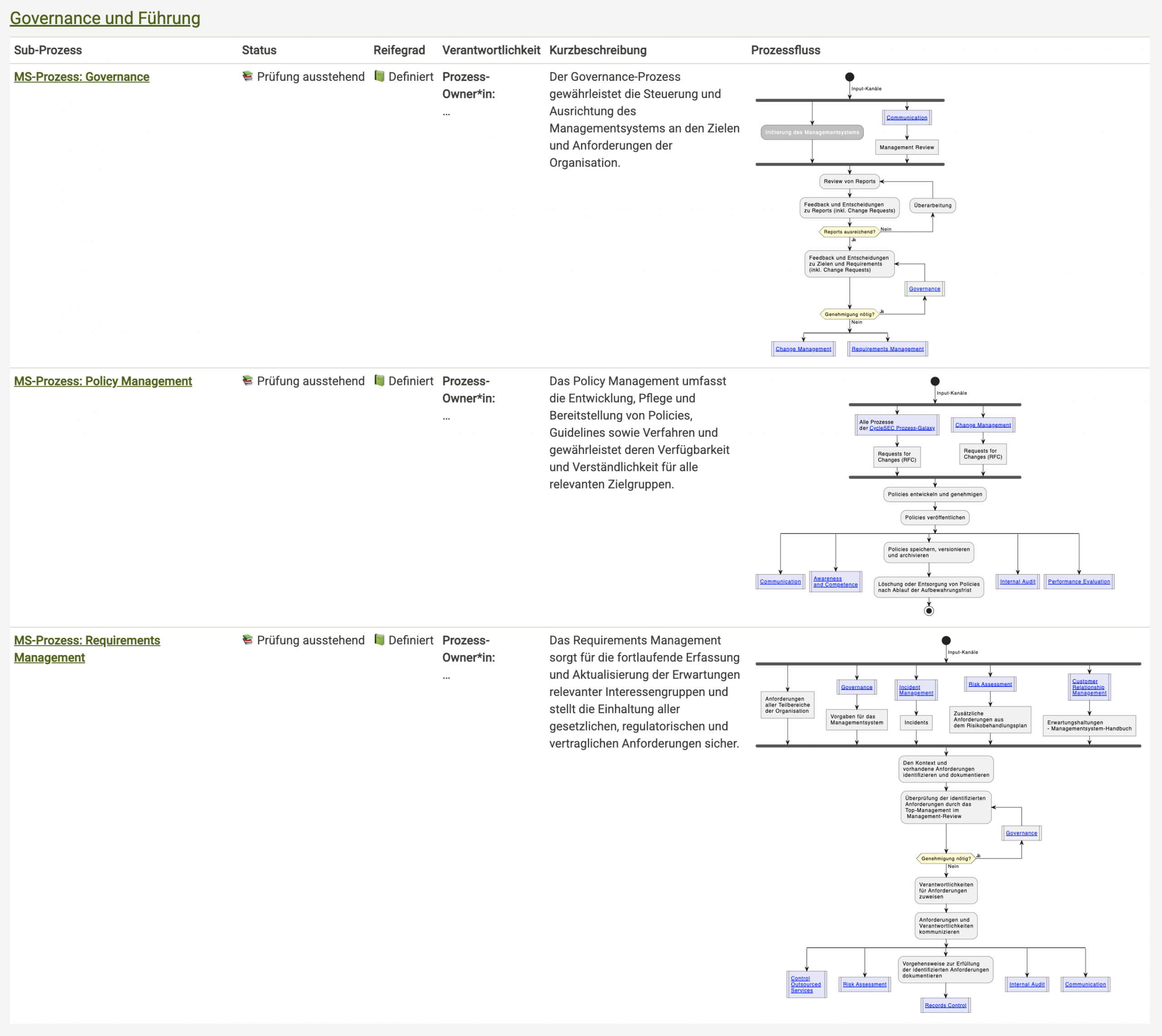Screen dimensions: 1162x1036
Task: Click the Governance row green book maturity icon
Action: pos(379,76)
